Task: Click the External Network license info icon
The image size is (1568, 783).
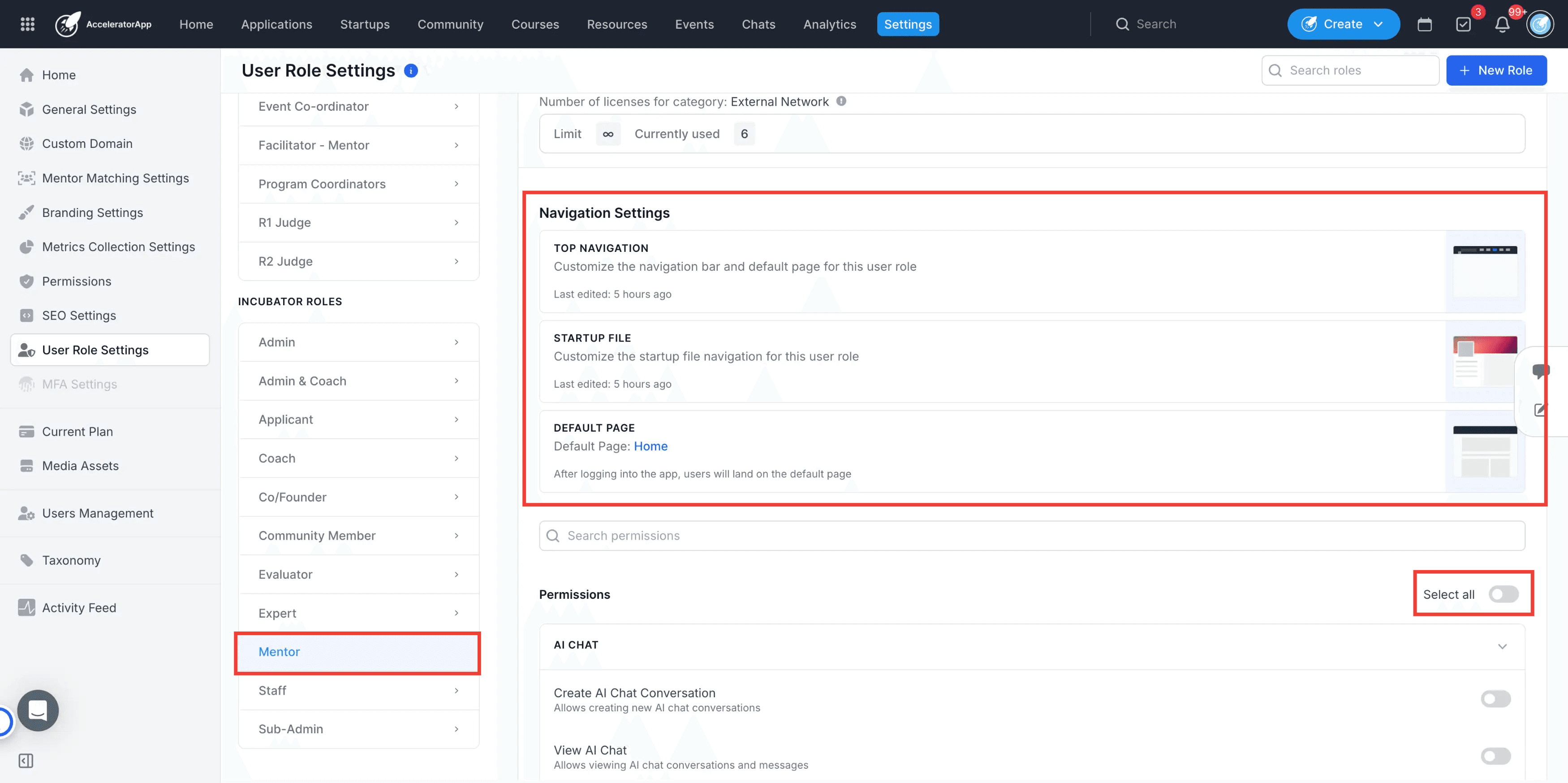Action: pyautogui.click(x=841, y=101)
